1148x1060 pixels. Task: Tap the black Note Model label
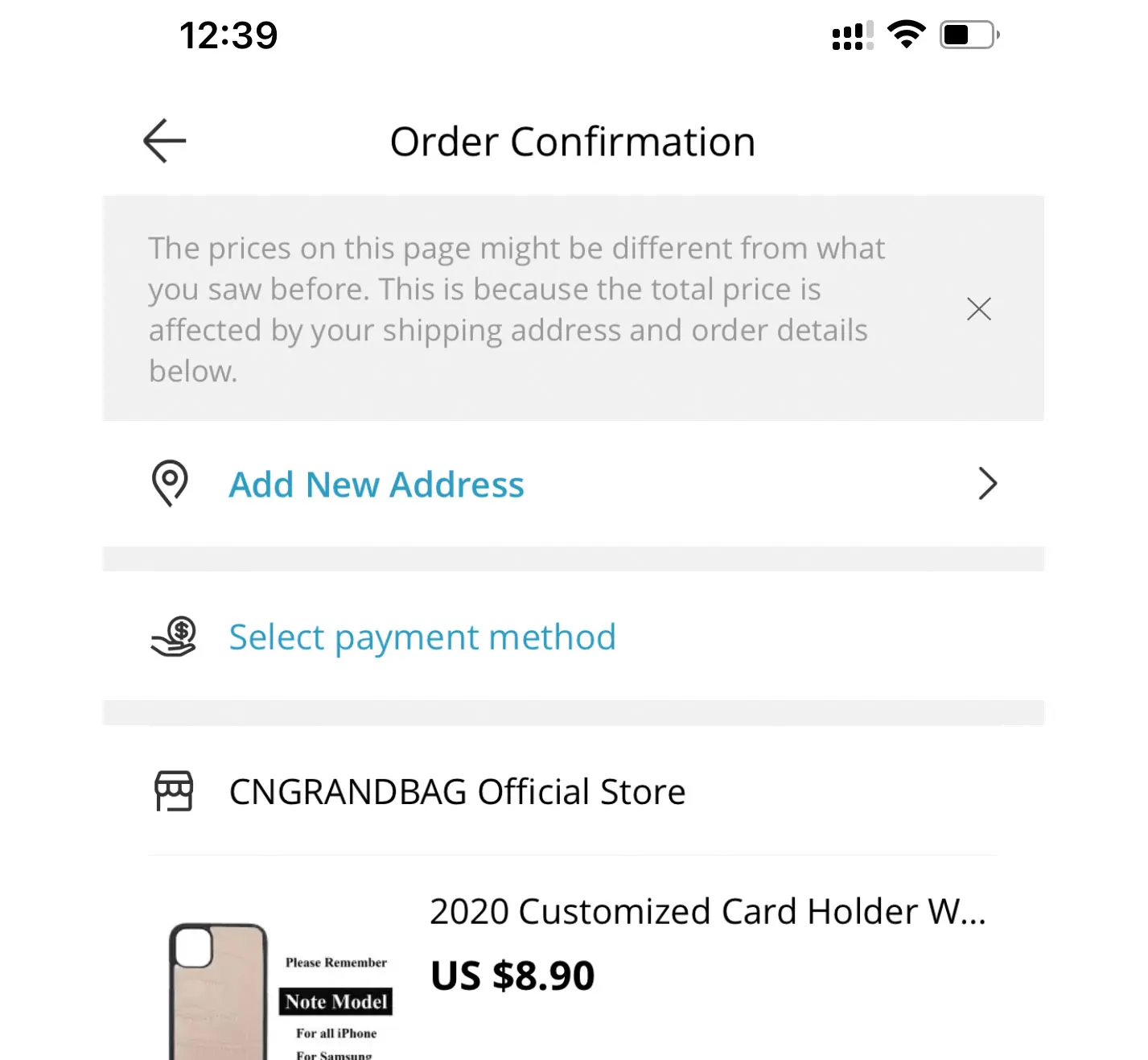click(x=336, y=1001)
